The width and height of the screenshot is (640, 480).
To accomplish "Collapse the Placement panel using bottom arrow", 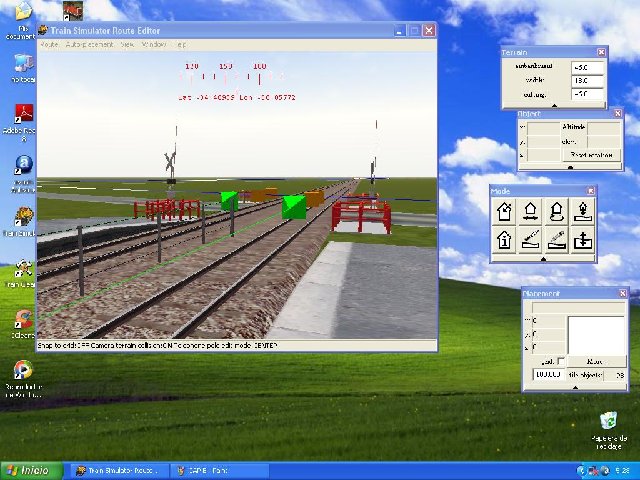I will [x=574, y=386].
